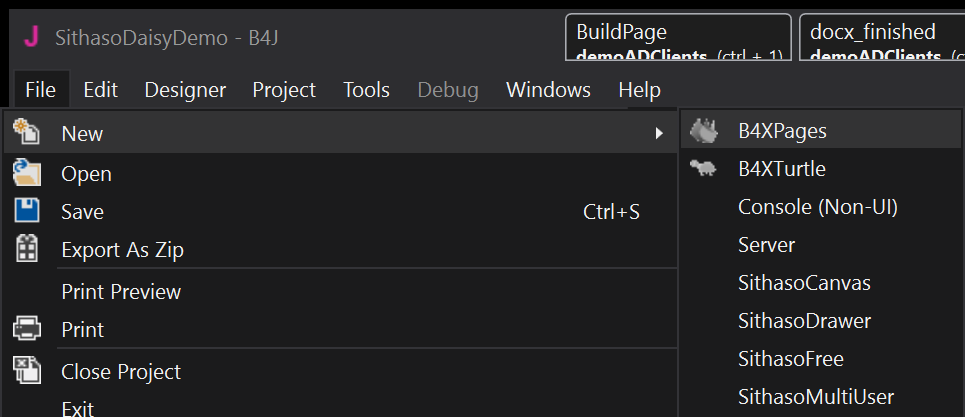
Task: Open the Tools menu
Action: (366, 90)
